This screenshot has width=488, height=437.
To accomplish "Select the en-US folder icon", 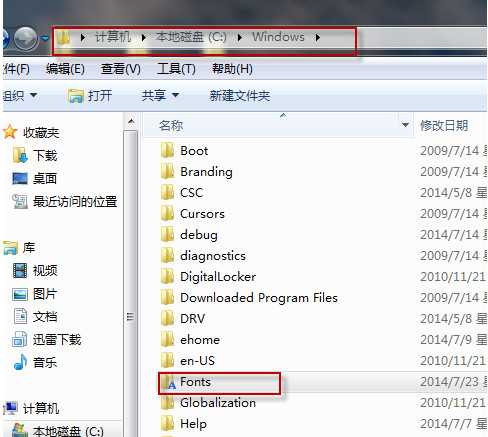I will 167,361.
